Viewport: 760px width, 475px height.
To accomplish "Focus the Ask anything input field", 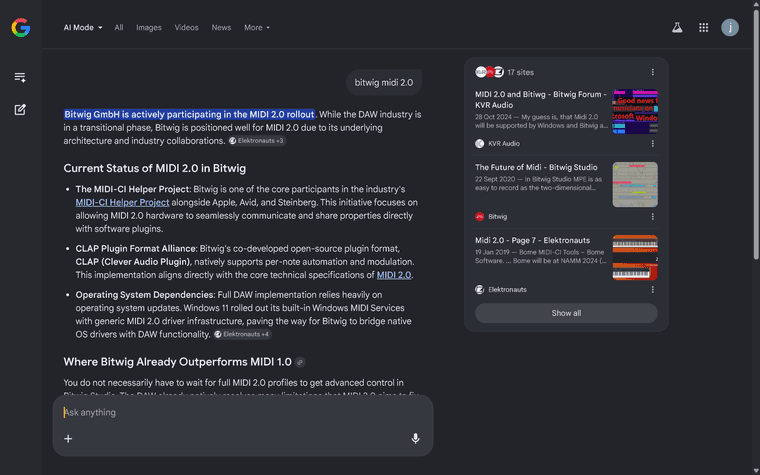I will pyautogui.click(x=242, y=412).
